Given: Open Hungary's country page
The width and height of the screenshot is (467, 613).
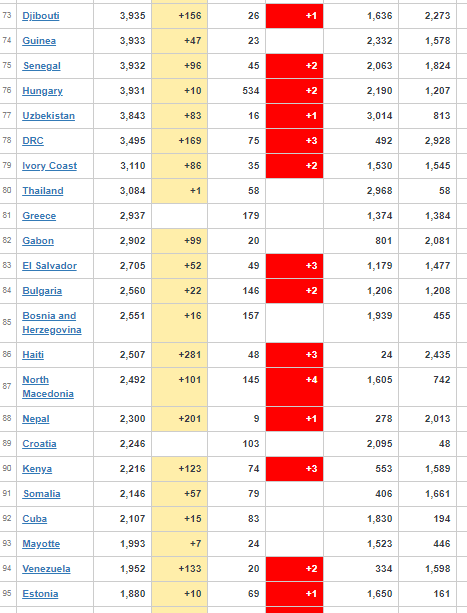Looking at the screenshot, I should click(42, 91).
